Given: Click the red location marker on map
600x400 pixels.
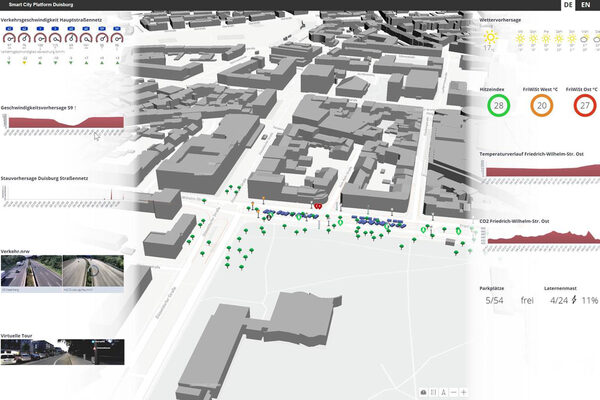Looking at the screenshot, I should tap(316, 206).
